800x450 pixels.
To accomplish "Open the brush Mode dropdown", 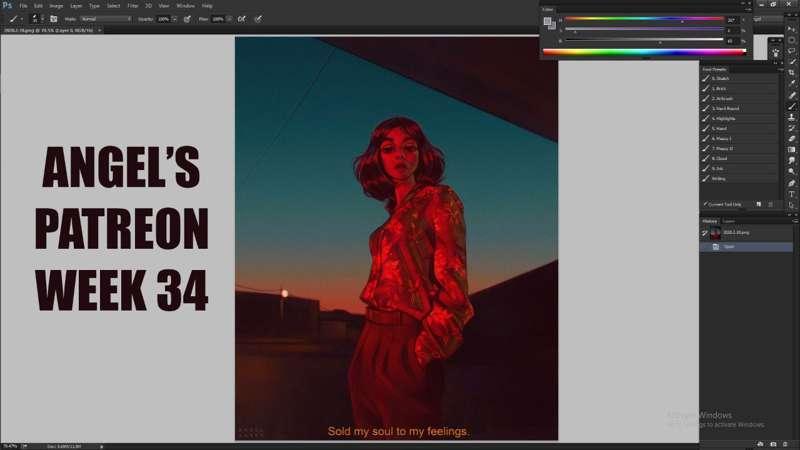I will tap(106, 19).
